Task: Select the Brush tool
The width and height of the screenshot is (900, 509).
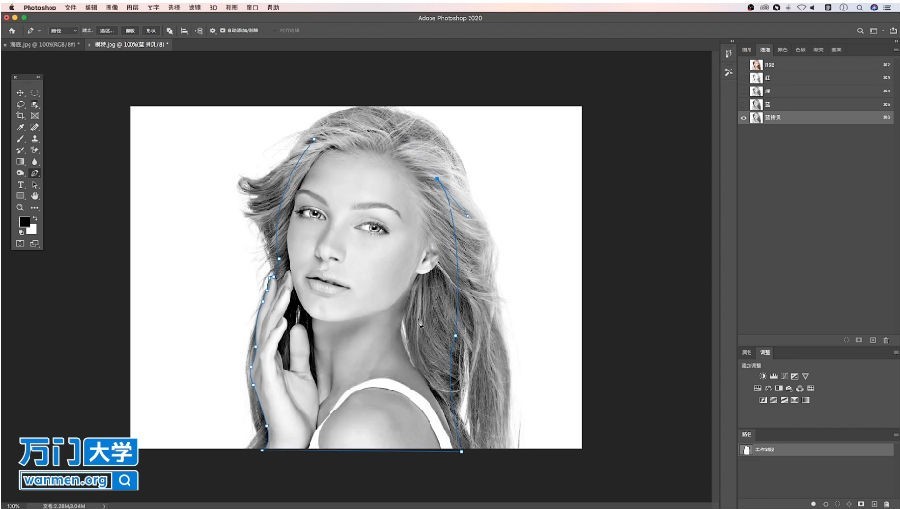Action: 20,139
